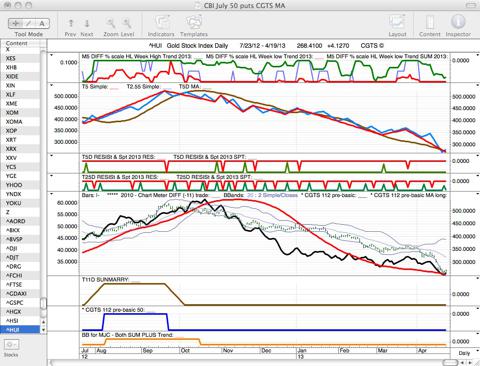480x366 pixels.
Task: Click the CGTS 112 pre-basic 50 label
Action: click(x=113, y=310)
